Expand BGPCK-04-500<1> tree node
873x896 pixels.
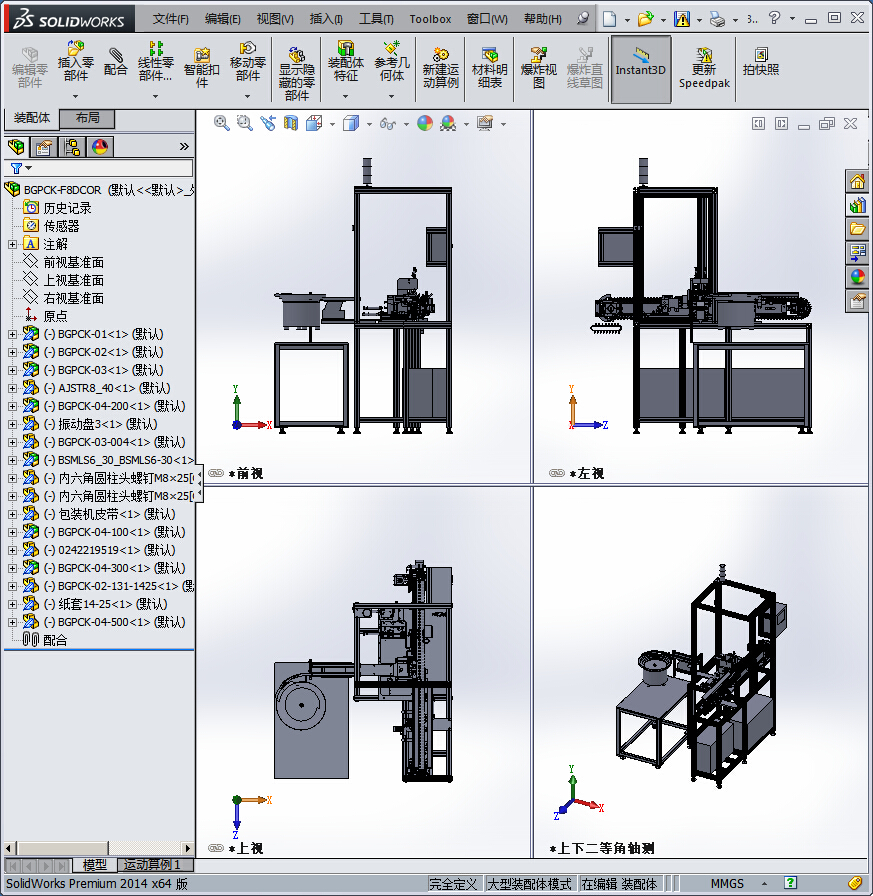[x=12, y=622]
